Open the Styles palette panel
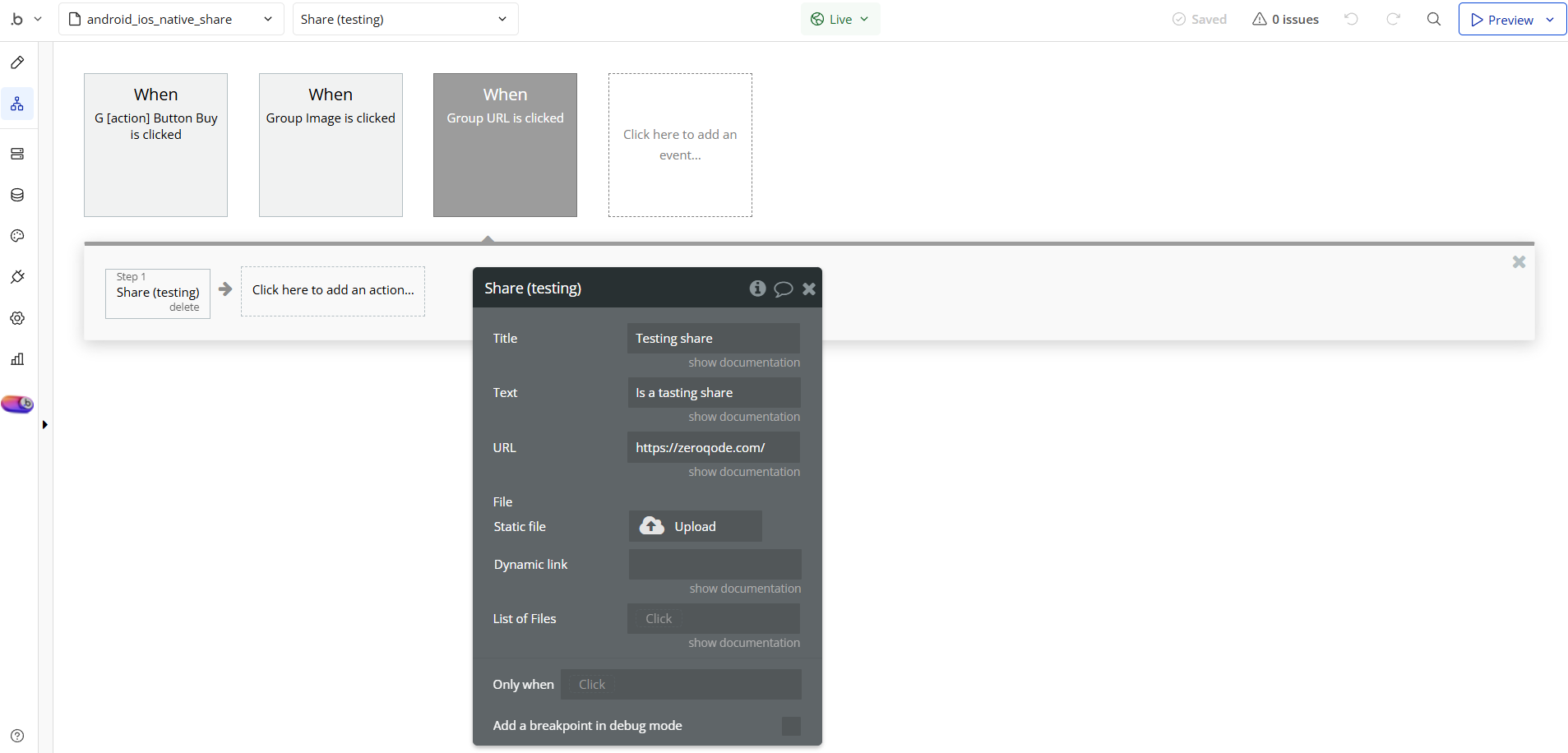 (x=17, y=236)
